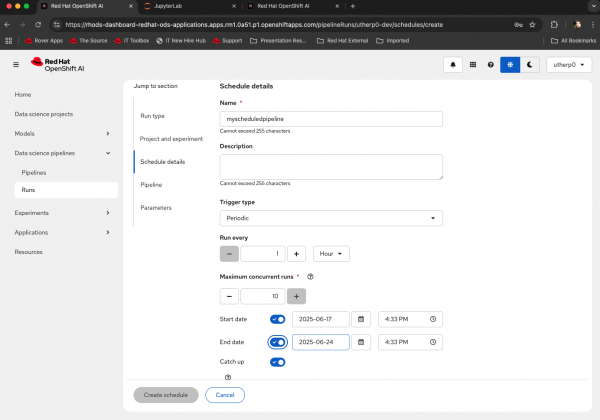Click the help question mark icon
The height and width of the screenshot is (420, 600).
[490, 64]
